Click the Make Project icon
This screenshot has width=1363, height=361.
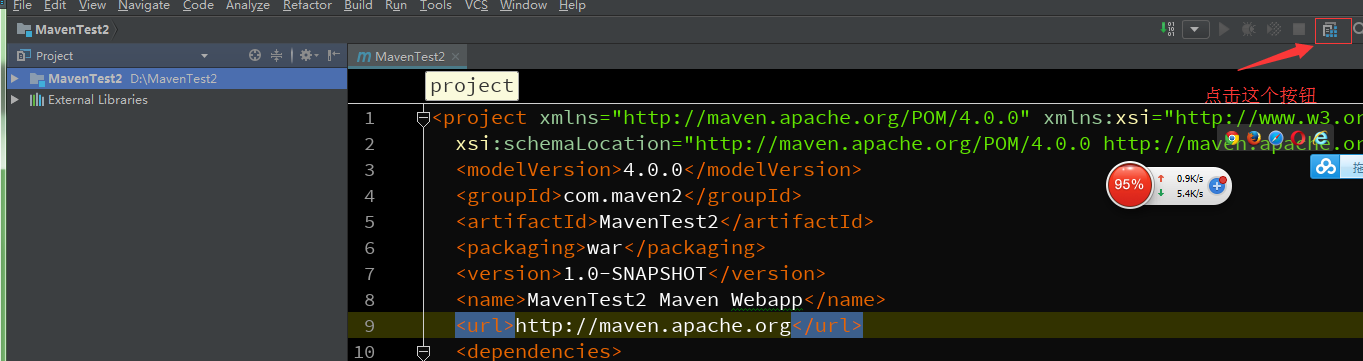tap(1167, 30)
